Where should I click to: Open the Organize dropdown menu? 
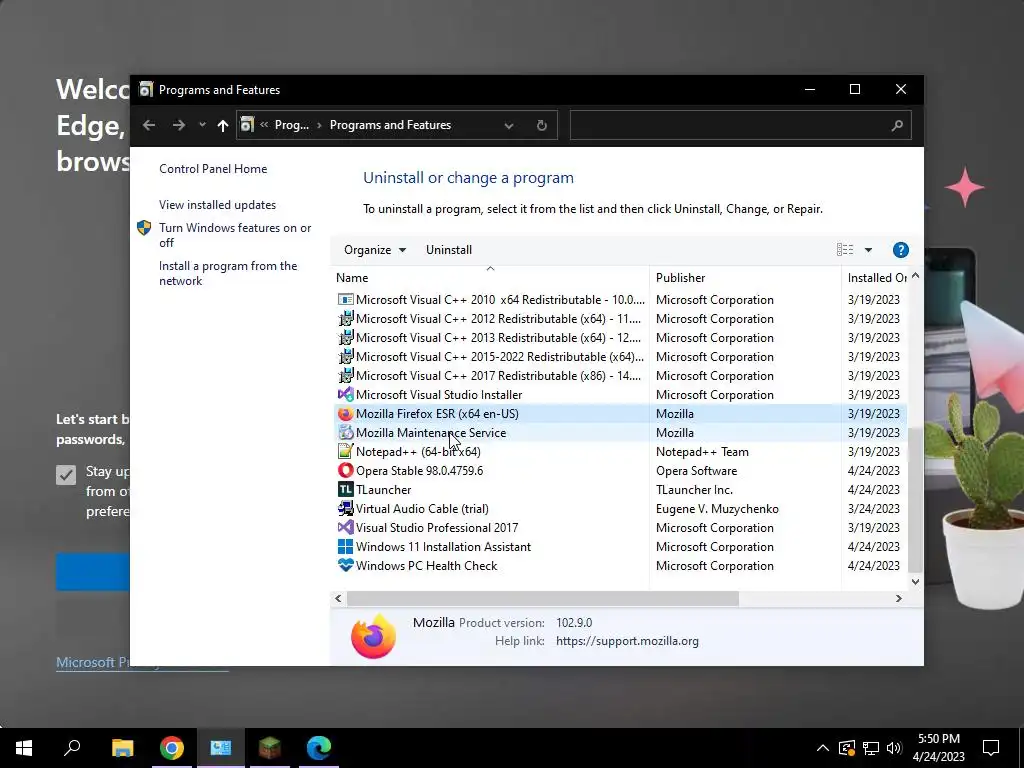click(375, 250)
